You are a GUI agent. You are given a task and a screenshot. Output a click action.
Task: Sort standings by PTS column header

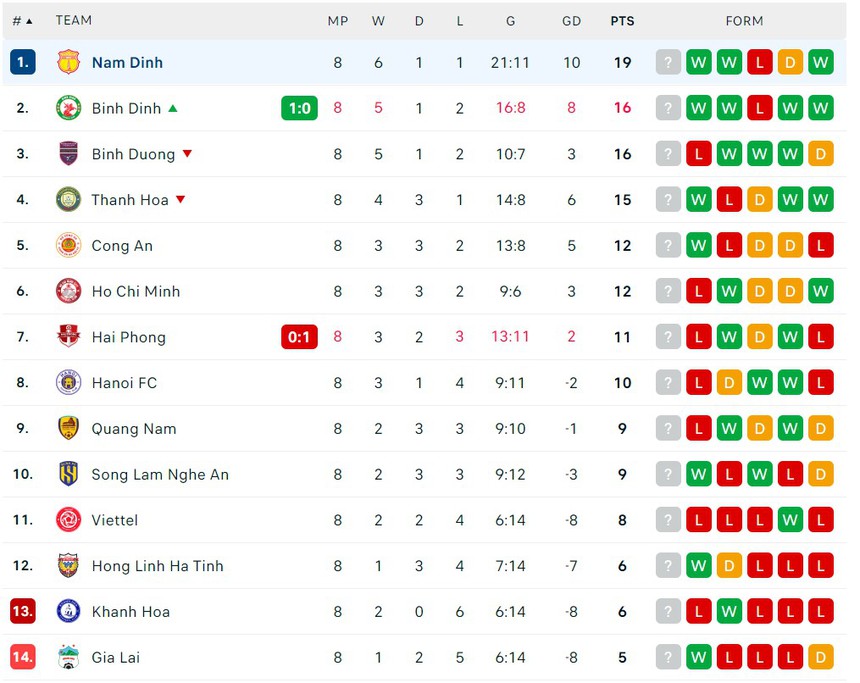coord(622,20)
